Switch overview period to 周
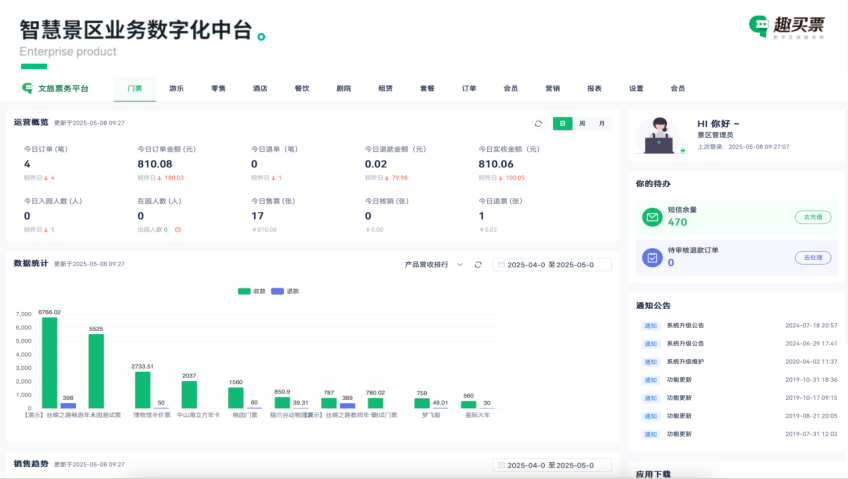Image resolution: width=848 pixels, height=479 pixels. point(582,124)
